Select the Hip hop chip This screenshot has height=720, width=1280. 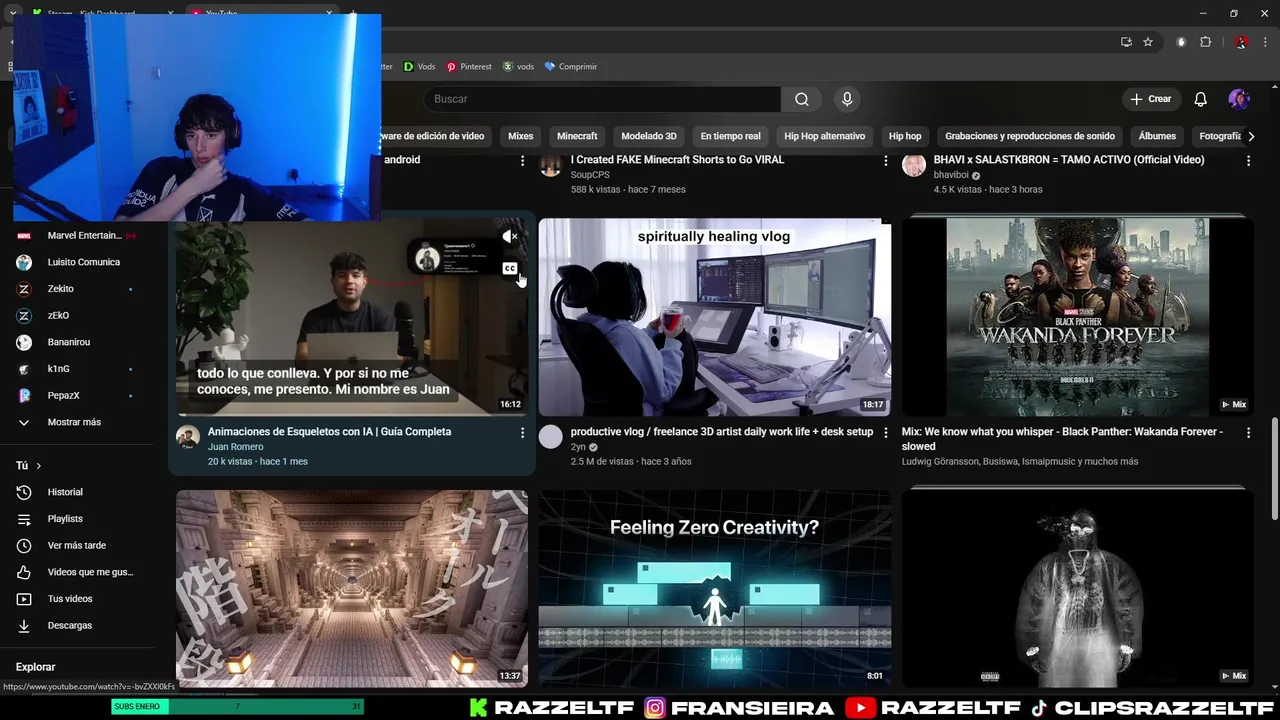tap(905, 136)
